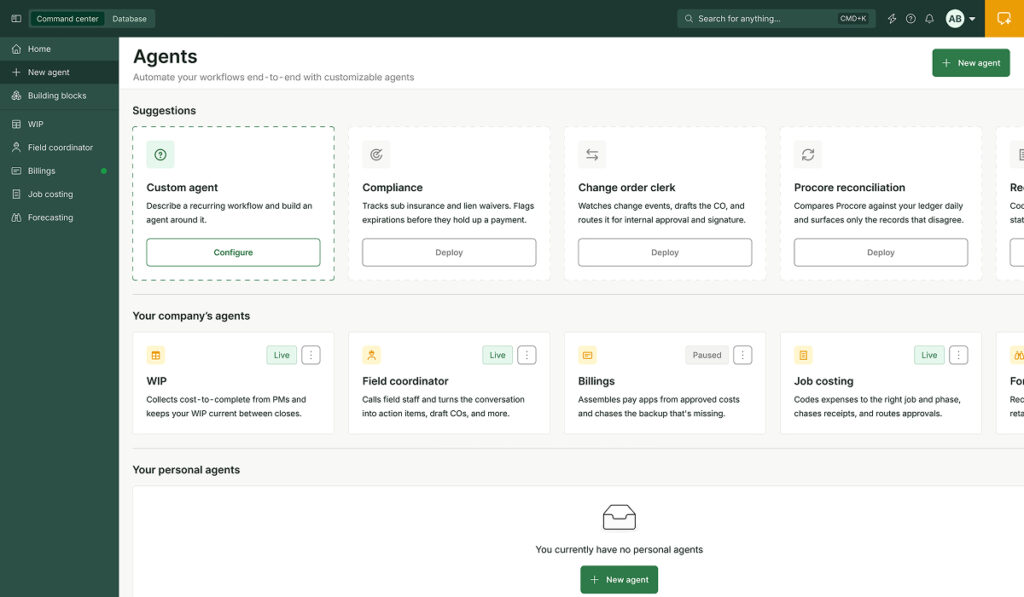Screen dimensions: 1024x597
Task: Select Building blocks in the sidebar
Action: click(x=59, y=95)
